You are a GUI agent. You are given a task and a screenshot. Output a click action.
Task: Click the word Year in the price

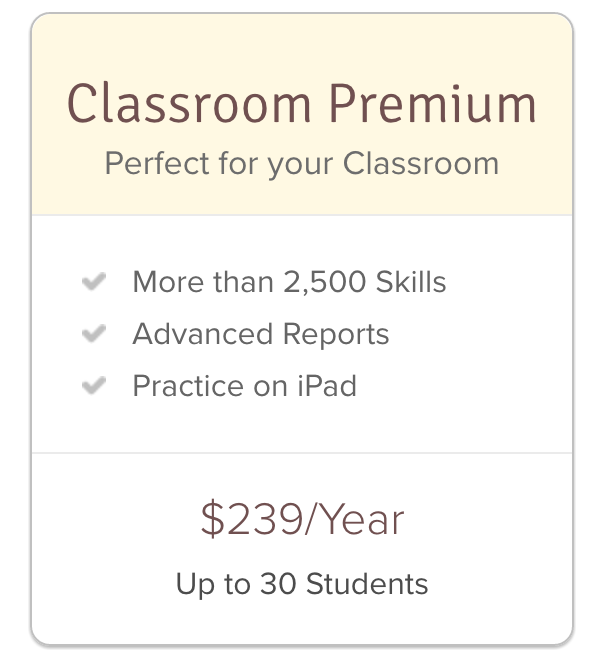pos(361,520)
